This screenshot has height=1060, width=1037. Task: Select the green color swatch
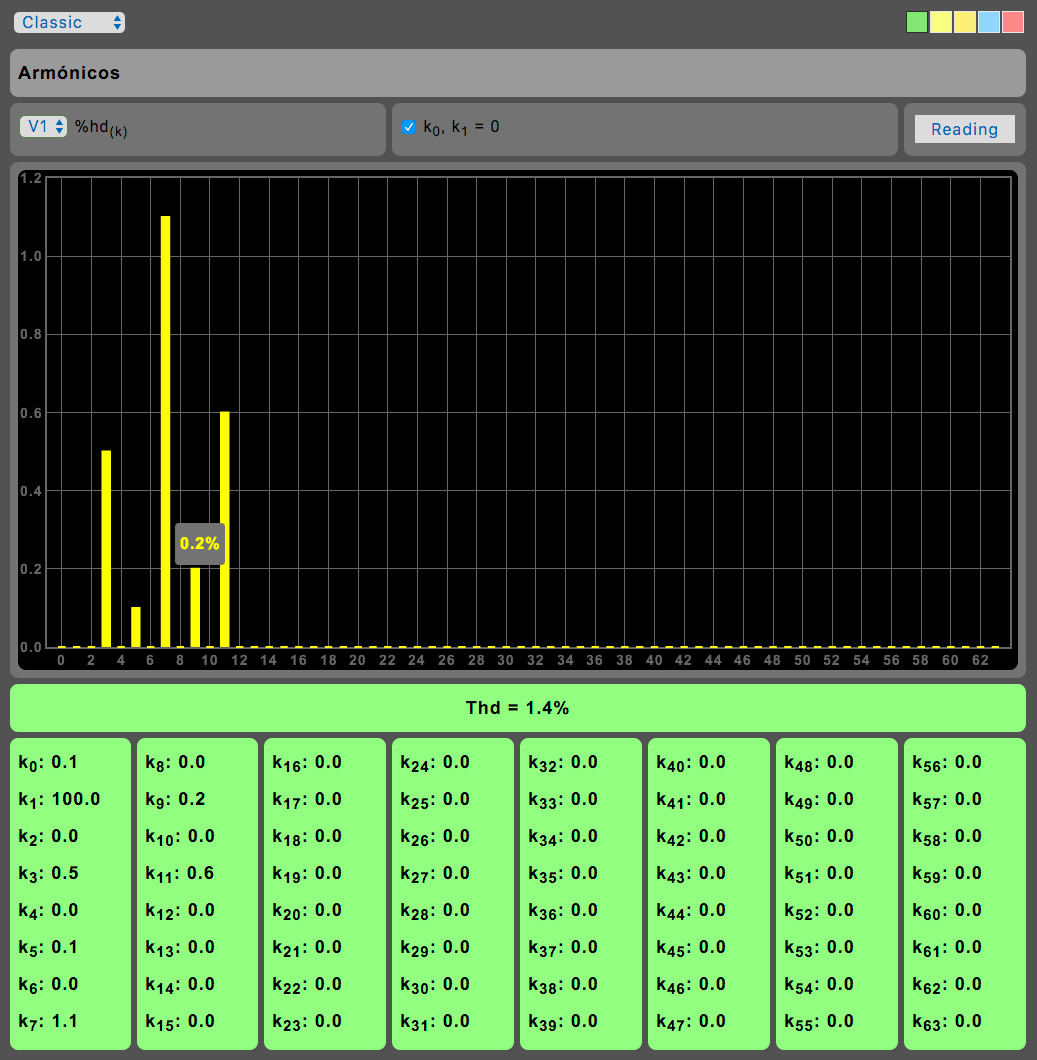[x=917, y=22]
